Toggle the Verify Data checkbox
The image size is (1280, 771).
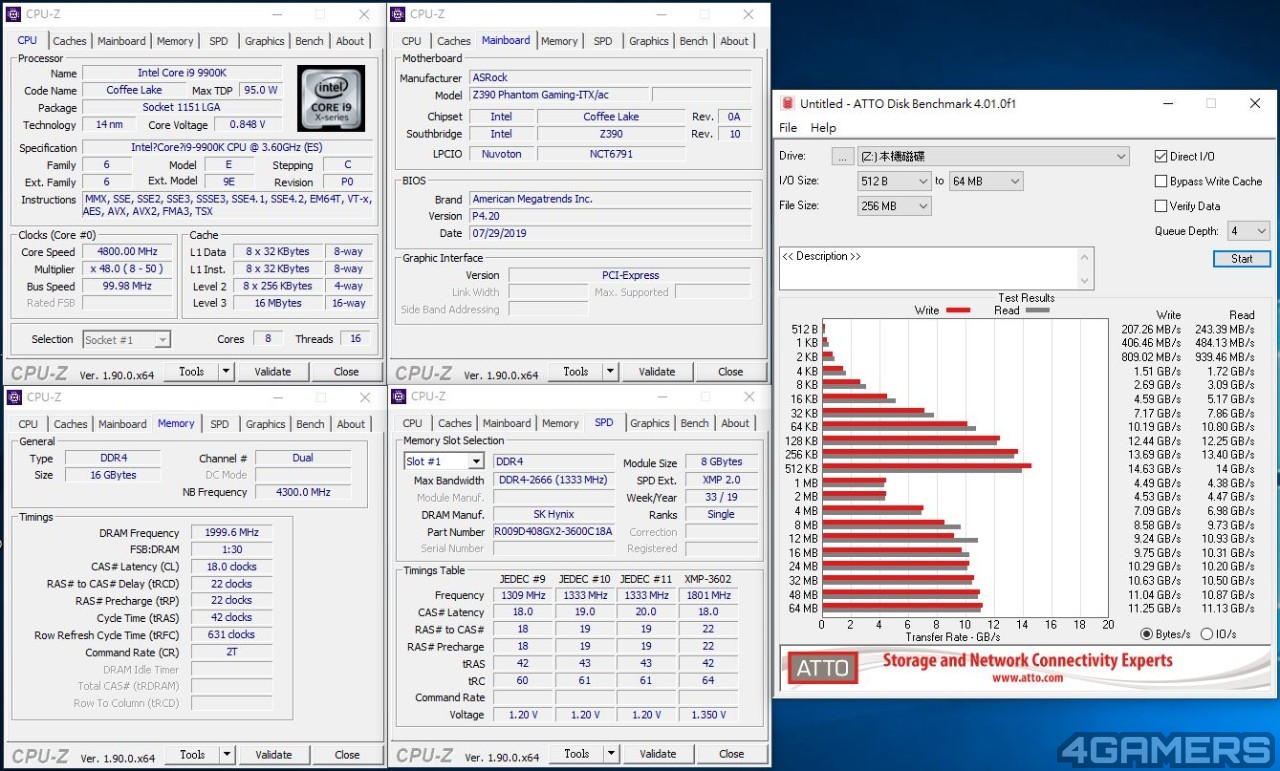[1160, 206]
